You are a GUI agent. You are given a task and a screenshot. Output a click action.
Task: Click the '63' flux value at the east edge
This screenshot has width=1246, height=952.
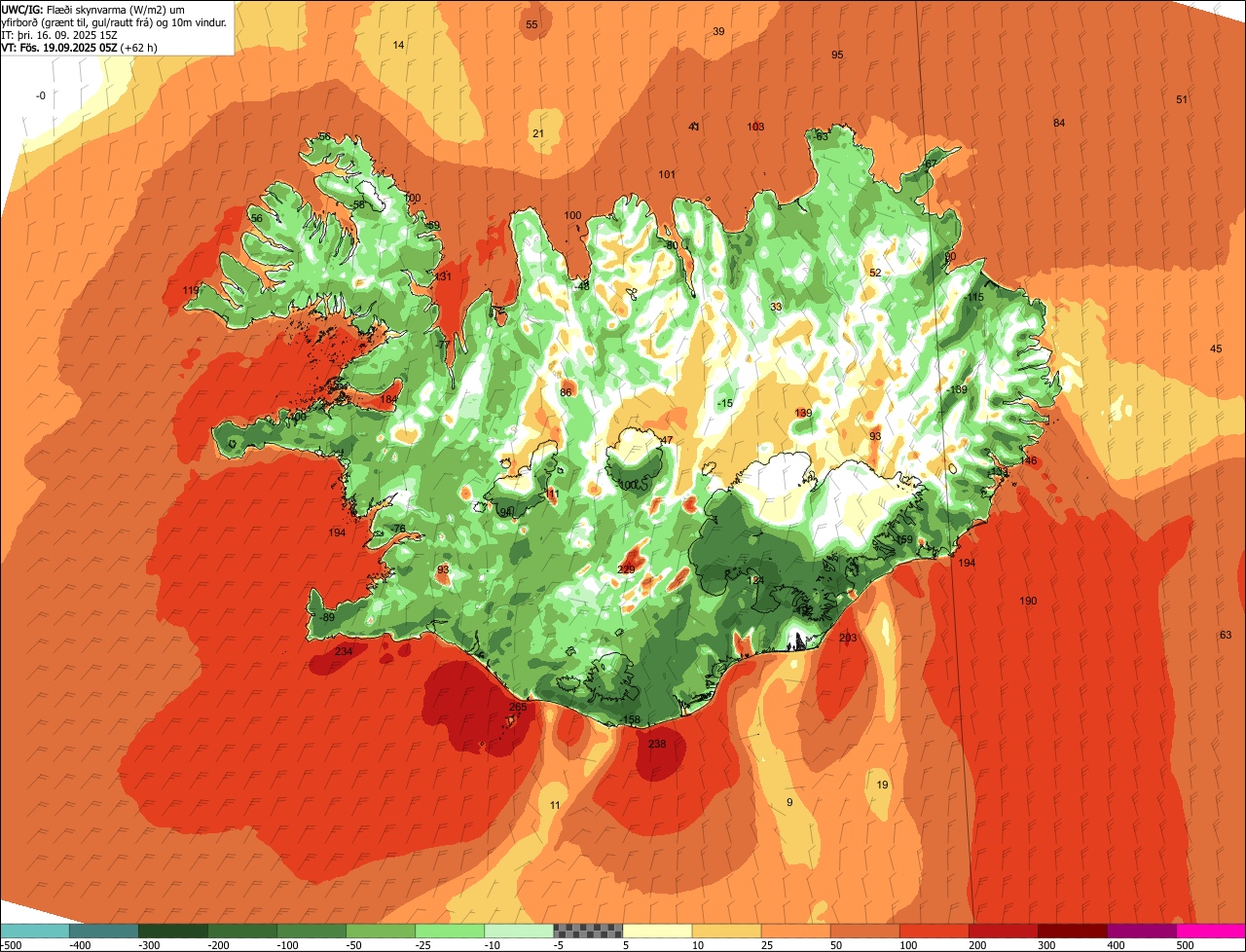pos(1226,635)
